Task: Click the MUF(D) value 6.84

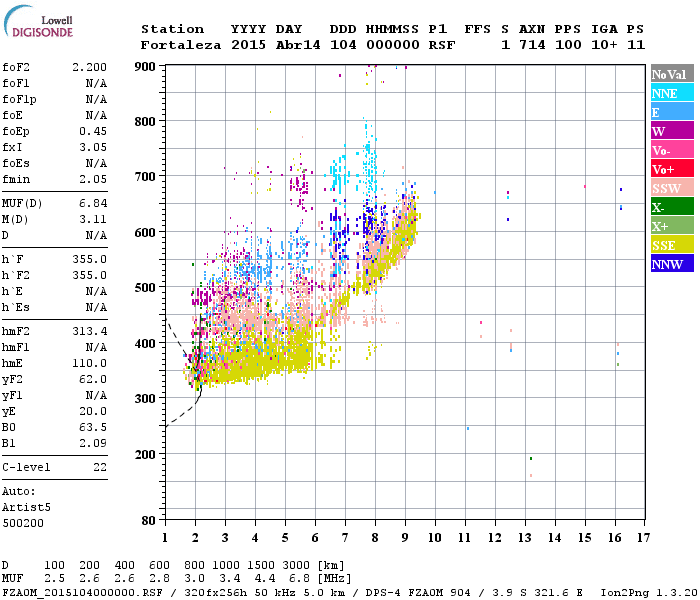Action: click(x=93, y=204)
